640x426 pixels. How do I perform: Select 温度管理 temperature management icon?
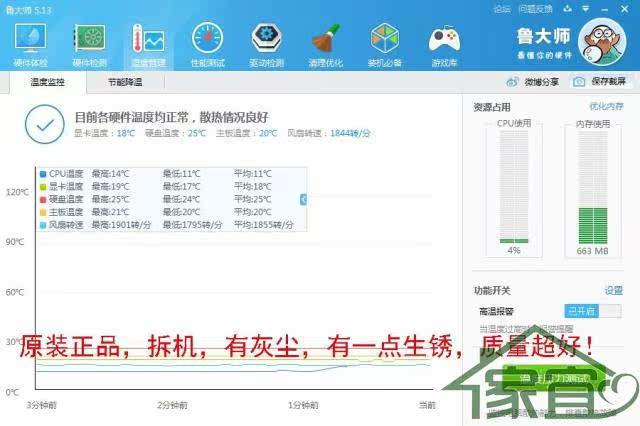coord(149,45)
